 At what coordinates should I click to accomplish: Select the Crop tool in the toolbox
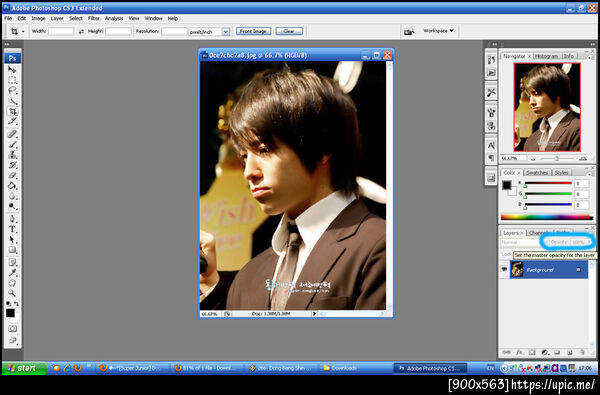click(12, 111)
